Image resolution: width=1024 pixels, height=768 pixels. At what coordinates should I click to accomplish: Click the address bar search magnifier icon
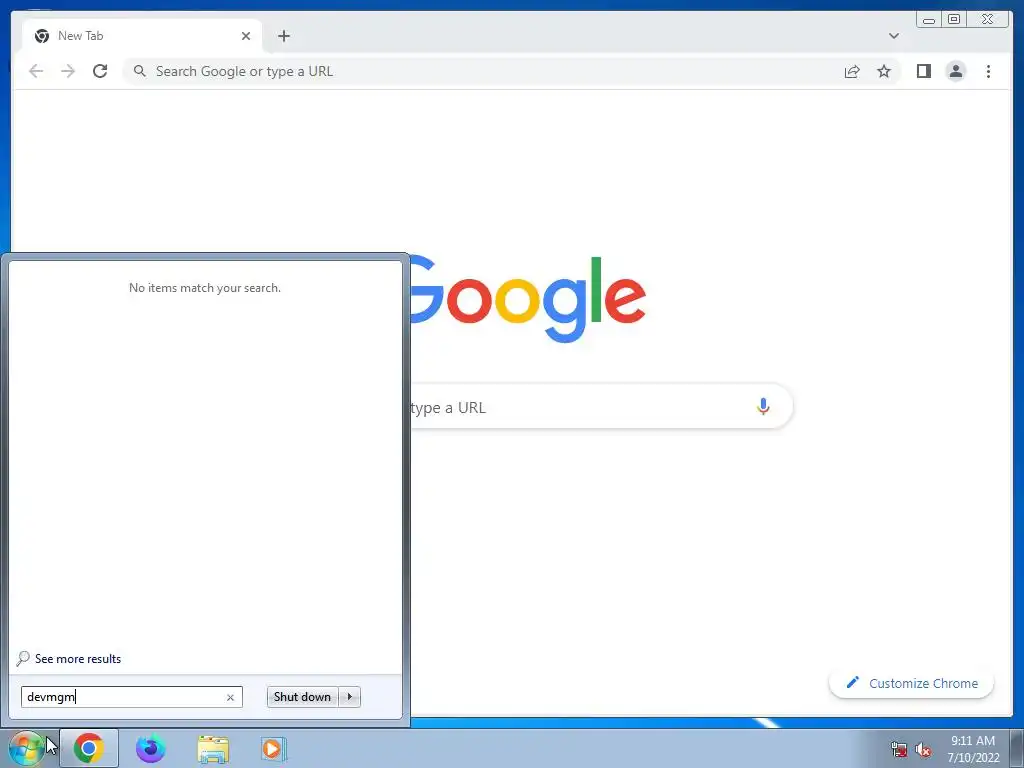pyautogui.click(x=139, y=71)
